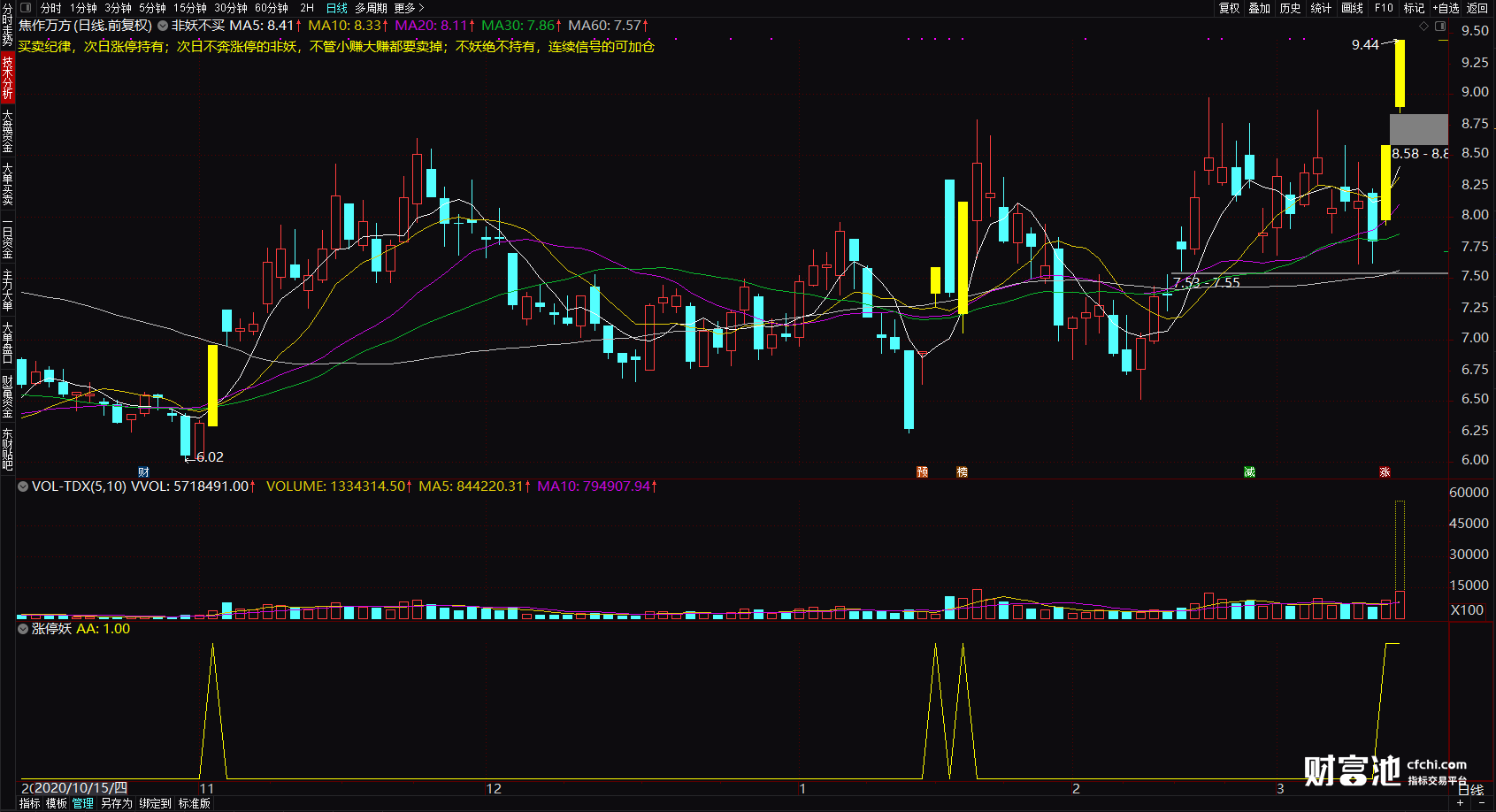Viewport: 1496px width, 812px height.
Task: Click the green 减 event marker
Action: (1249, 472)
